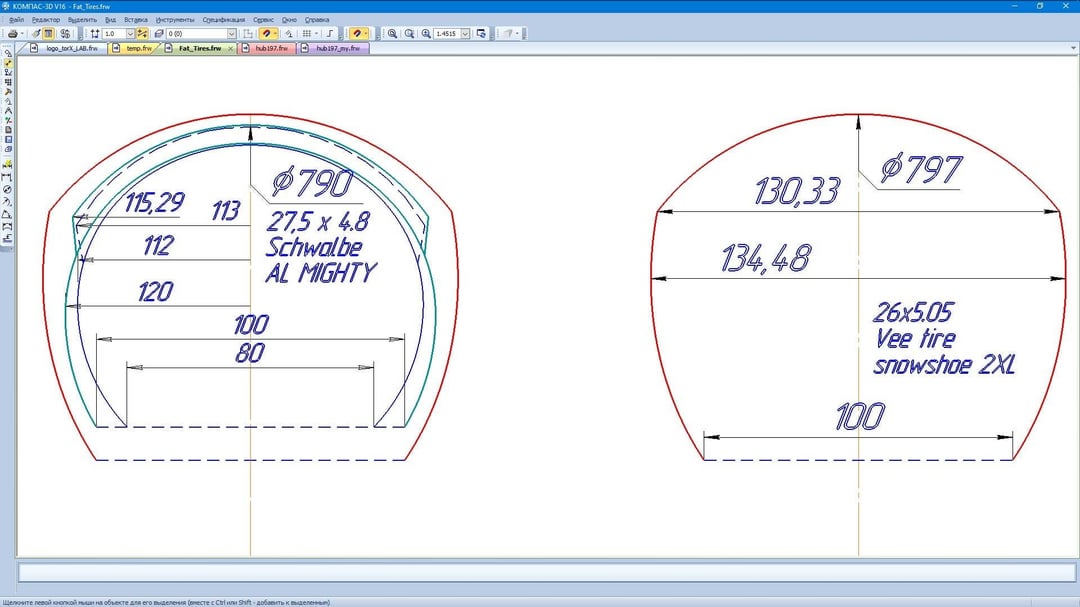Click the Print icon in the toolbar
Image resolution: width=1080 pixels, height=607 pixels.
click(x=12, y=33)
